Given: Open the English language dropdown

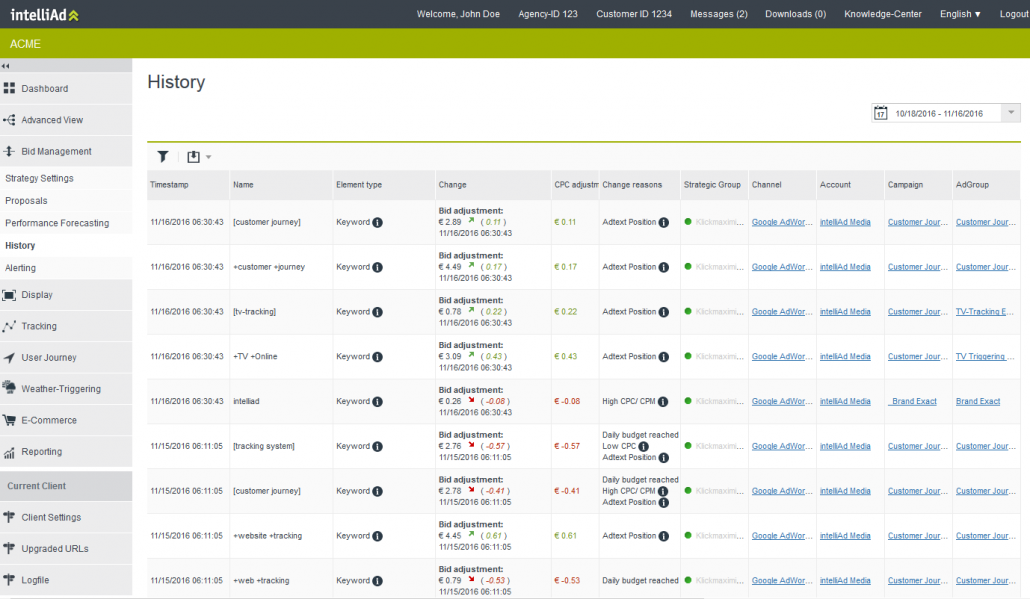Looking at the screenshot, I should tap(960, 14).
